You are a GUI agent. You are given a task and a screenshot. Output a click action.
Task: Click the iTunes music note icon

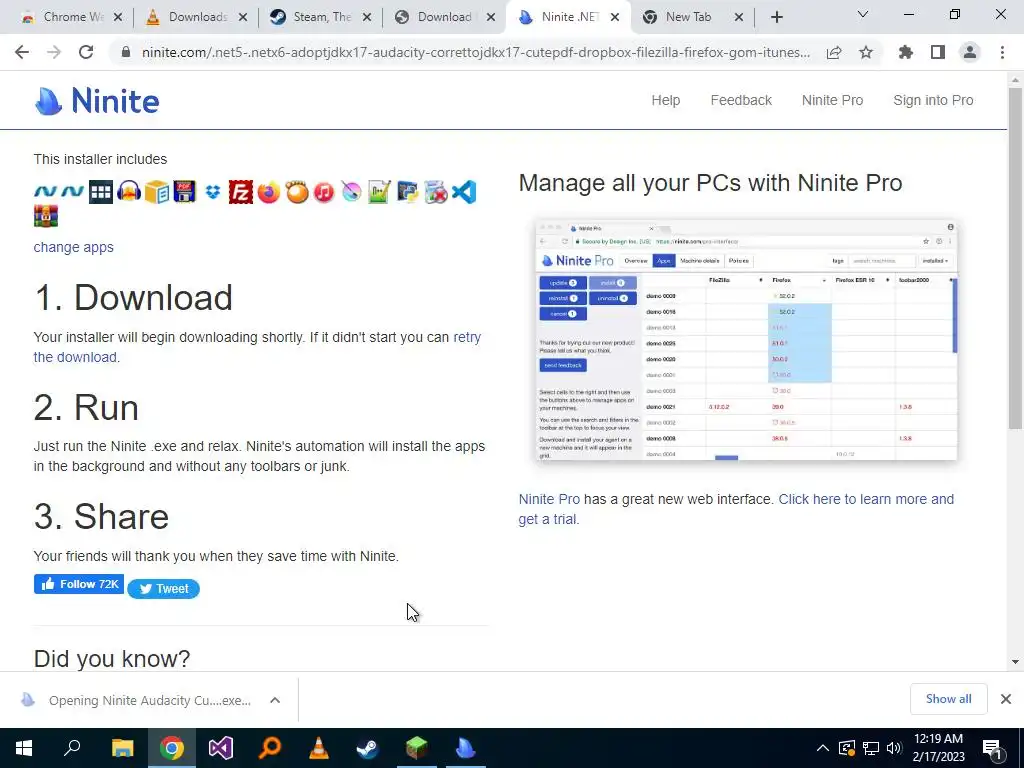[324, 192]
